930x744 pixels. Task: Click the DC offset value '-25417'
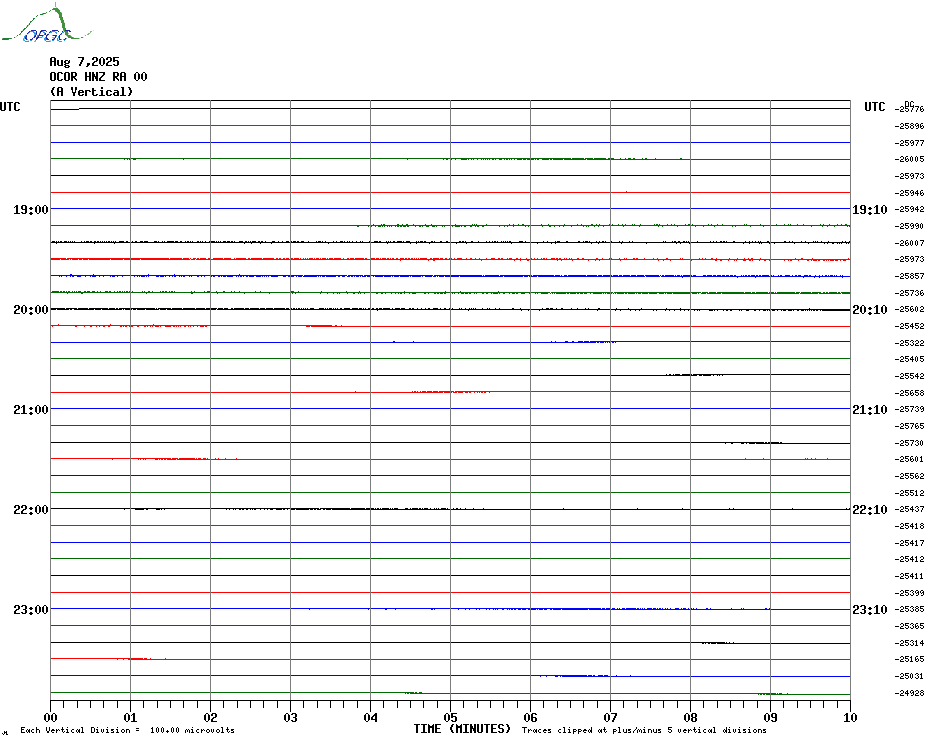tap(909, 543)
